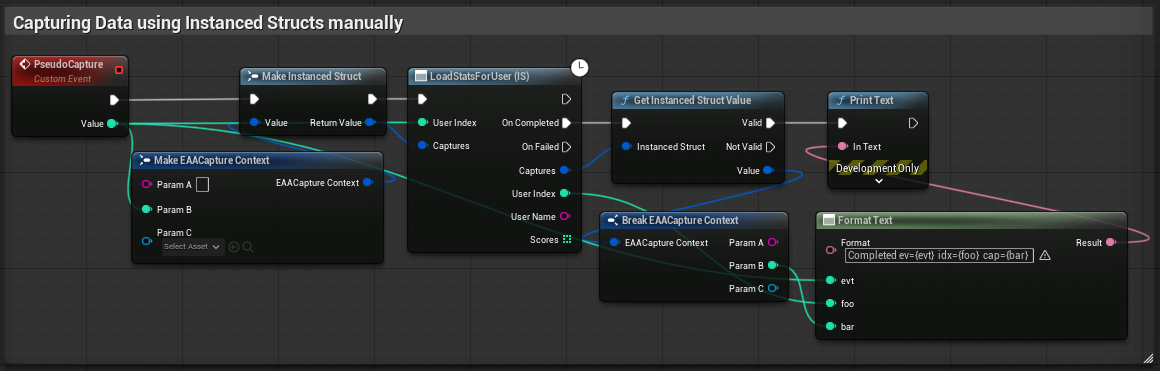Toggle the Param A checkbox
This screenshot has width=1160, height=371.
point(202,184)
